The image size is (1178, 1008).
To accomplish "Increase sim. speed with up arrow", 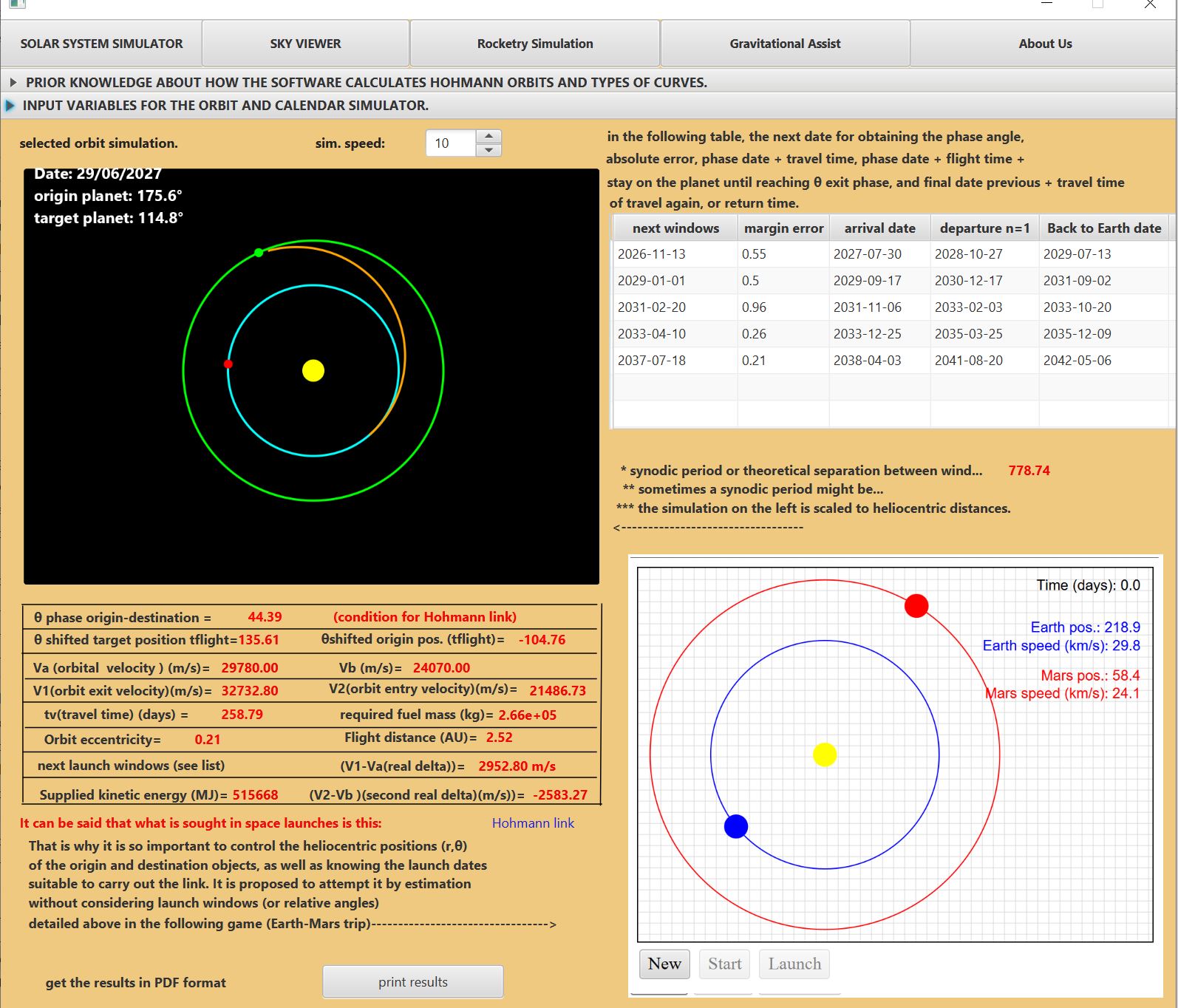I will point(488,137).
